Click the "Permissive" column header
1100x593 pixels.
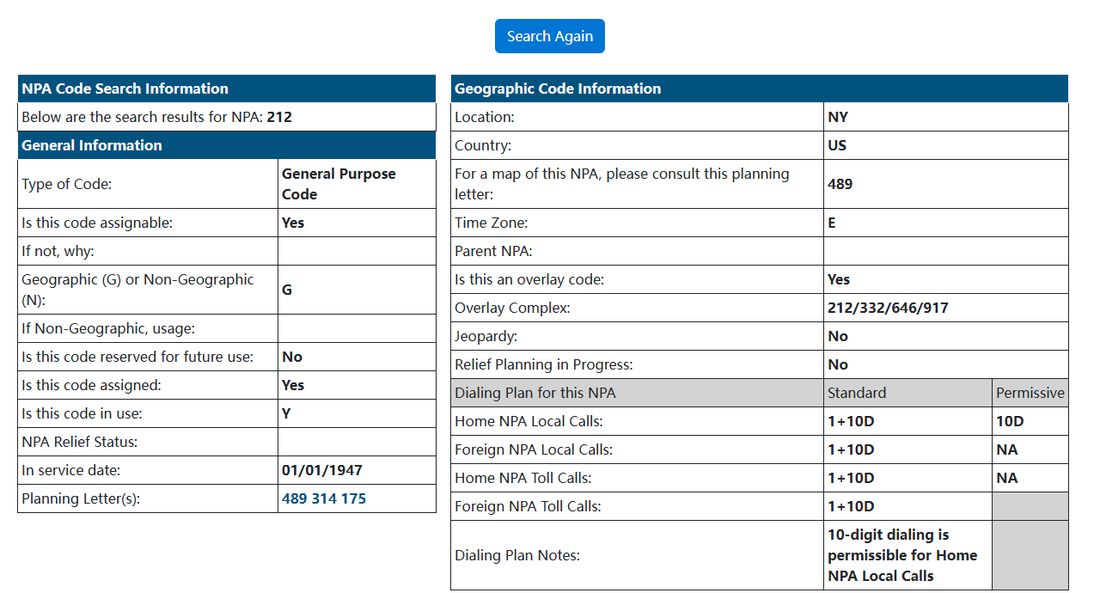(1030, 392)
